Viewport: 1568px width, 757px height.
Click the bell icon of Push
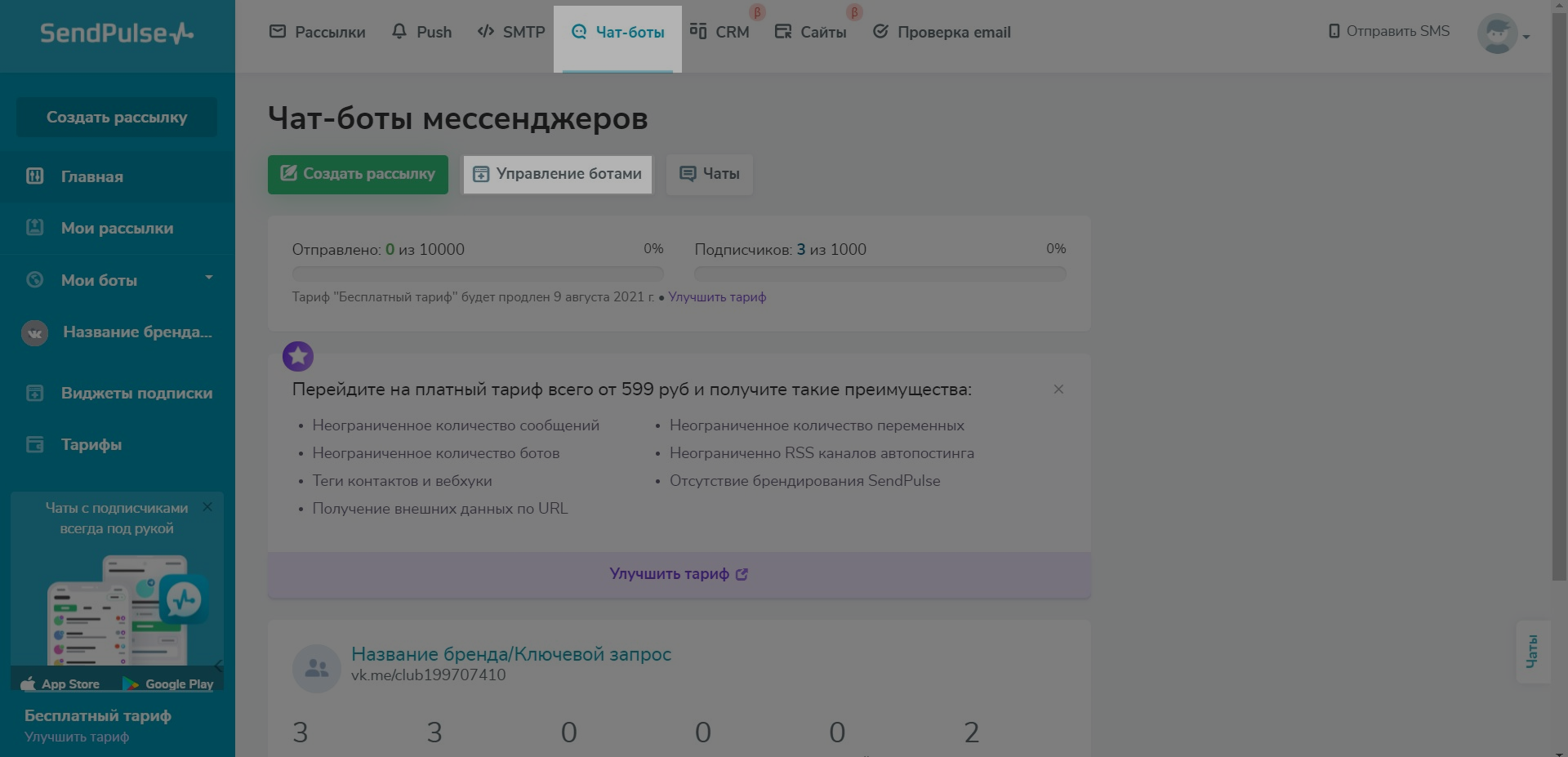399,32
